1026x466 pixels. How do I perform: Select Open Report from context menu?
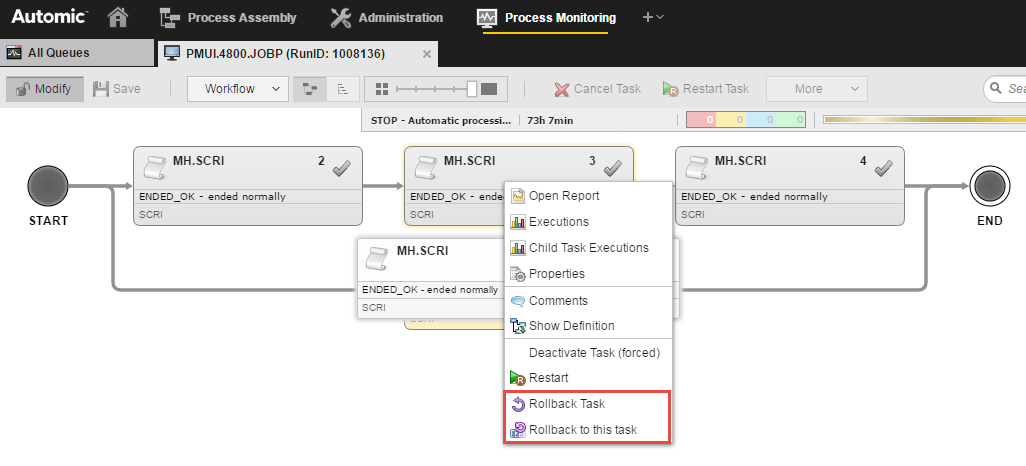click(x=563, y=196)
